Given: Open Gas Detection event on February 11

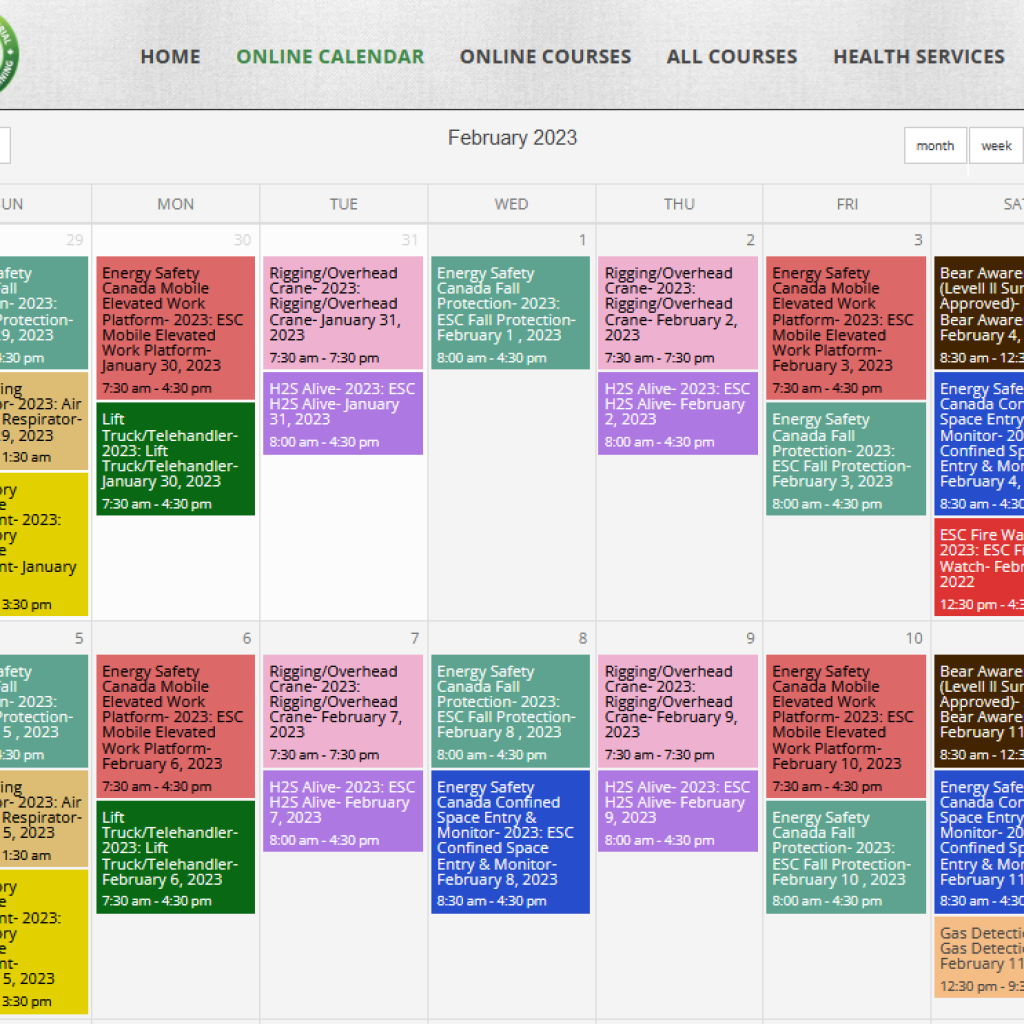Looking at the screenshot, I should pyautogui.click(x=980, y=958).
